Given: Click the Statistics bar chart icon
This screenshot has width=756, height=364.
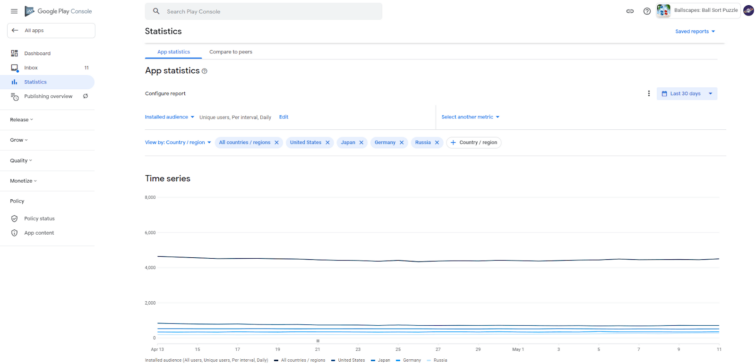Looking at the screenshot, I should 14,82.
